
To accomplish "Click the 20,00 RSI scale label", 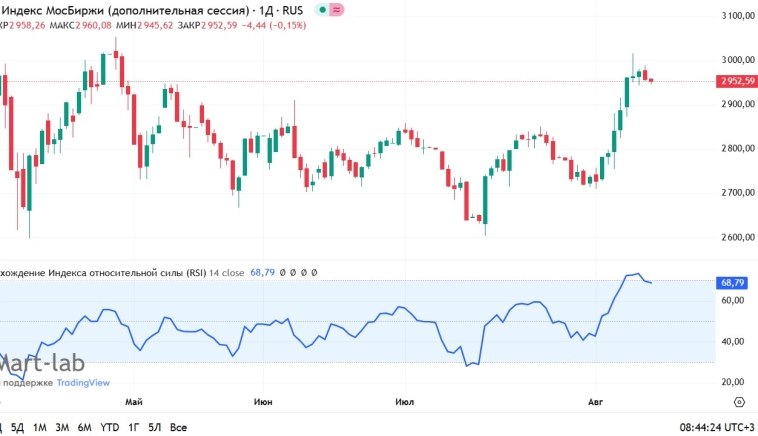I will click(732, 382).
